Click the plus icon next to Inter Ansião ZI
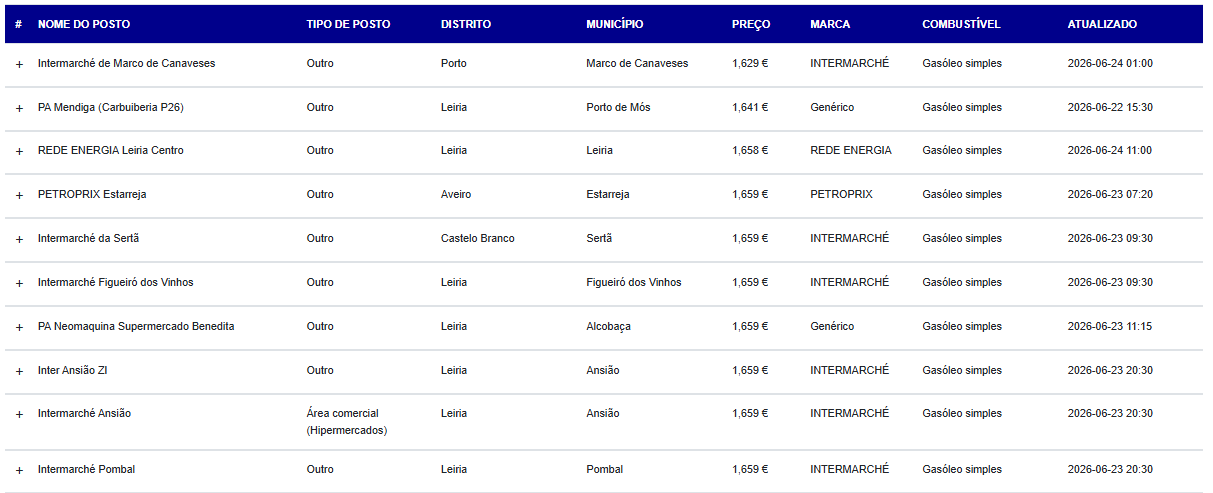The image size is (1213, 493). (x=19, y=371)
